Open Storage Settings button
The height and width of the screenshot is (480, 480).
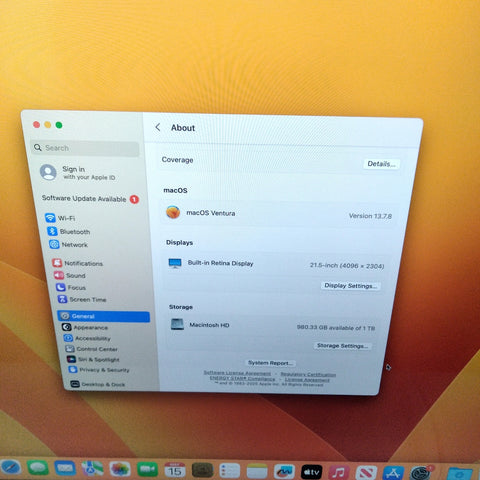342,346
